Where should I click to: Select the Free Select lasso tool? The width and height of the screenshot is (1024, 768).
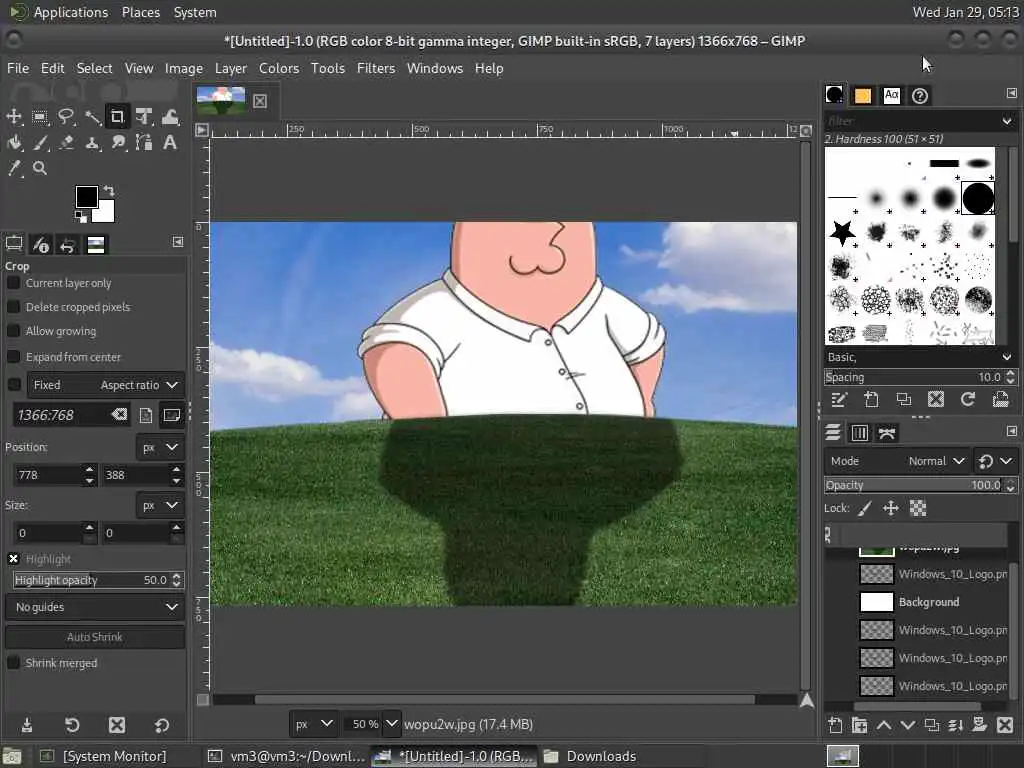66,117
